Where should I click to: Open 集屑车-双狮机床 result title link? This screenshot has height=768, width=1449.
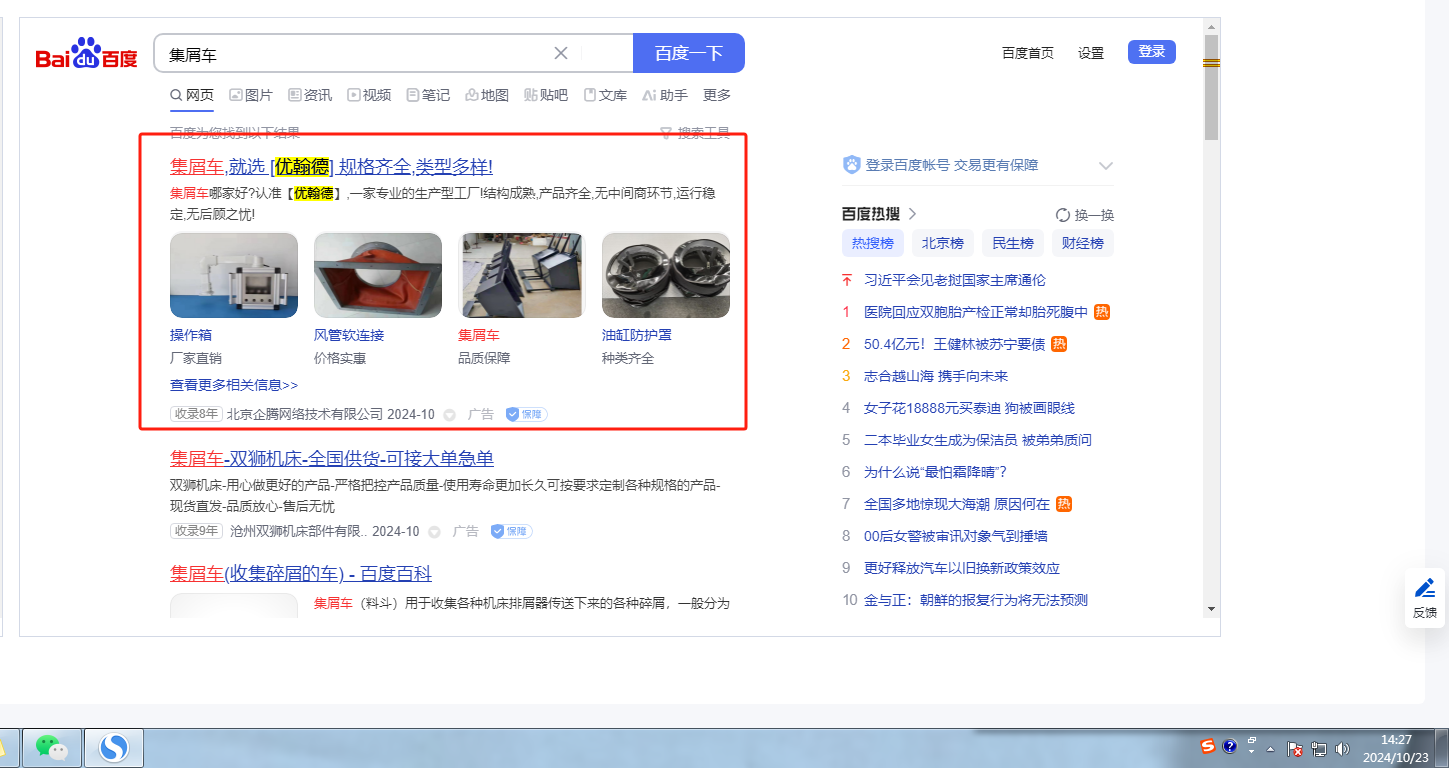pyautogui.click(x=332, y=458)
